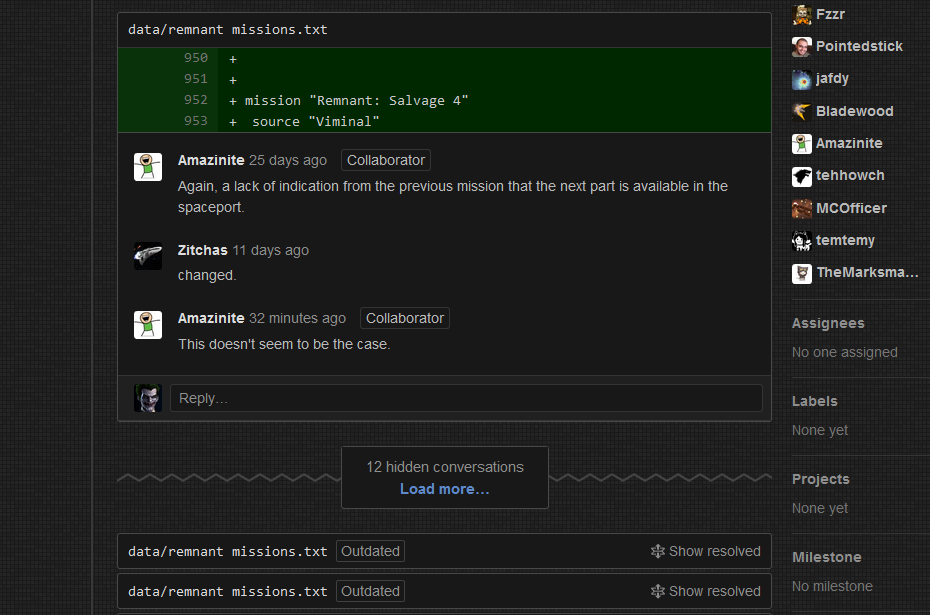Expand the second outdated missions.txt thread

[x=225, y=591]
